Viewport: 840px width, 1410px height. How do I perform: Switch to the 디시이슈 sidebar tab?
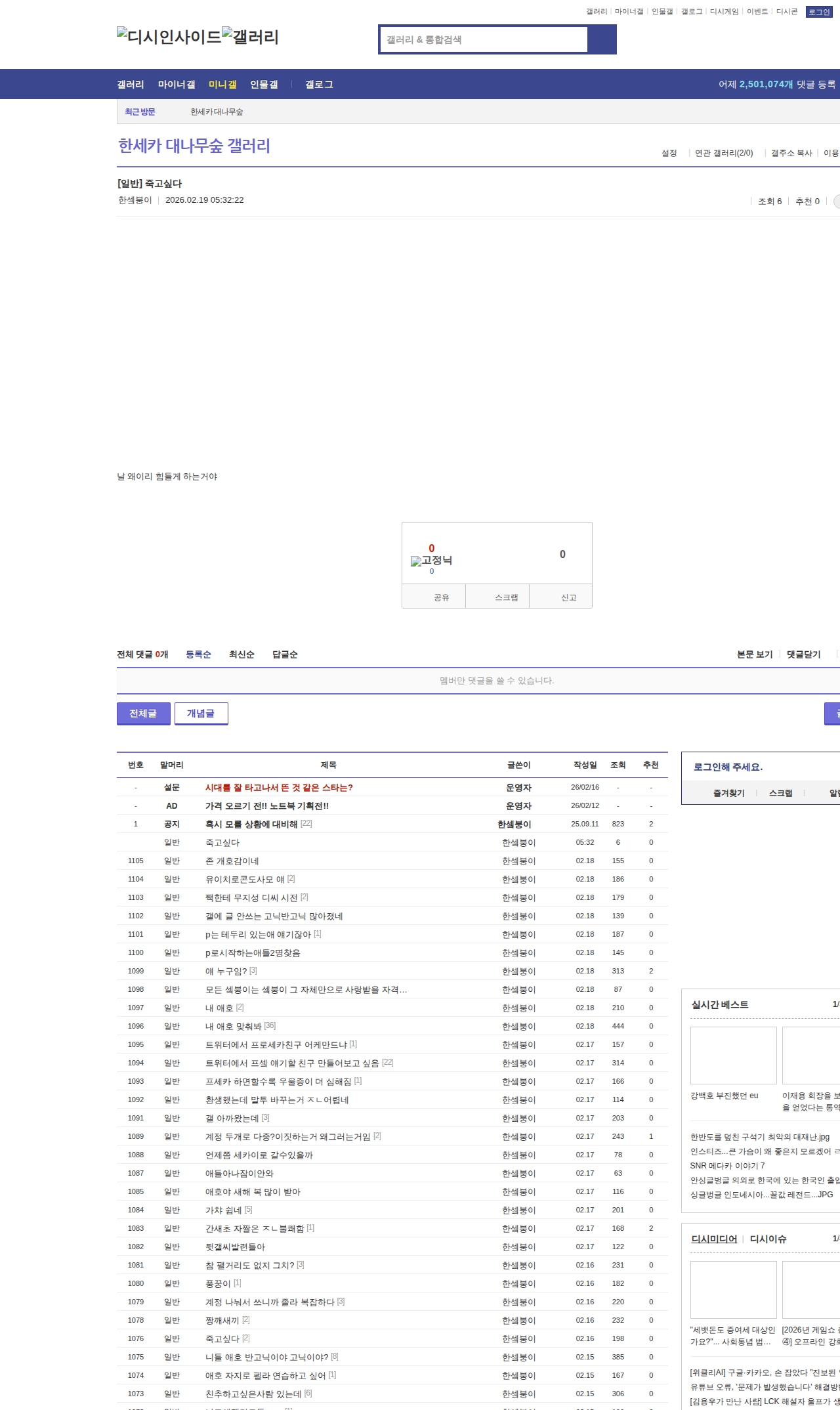[768, 1239]
